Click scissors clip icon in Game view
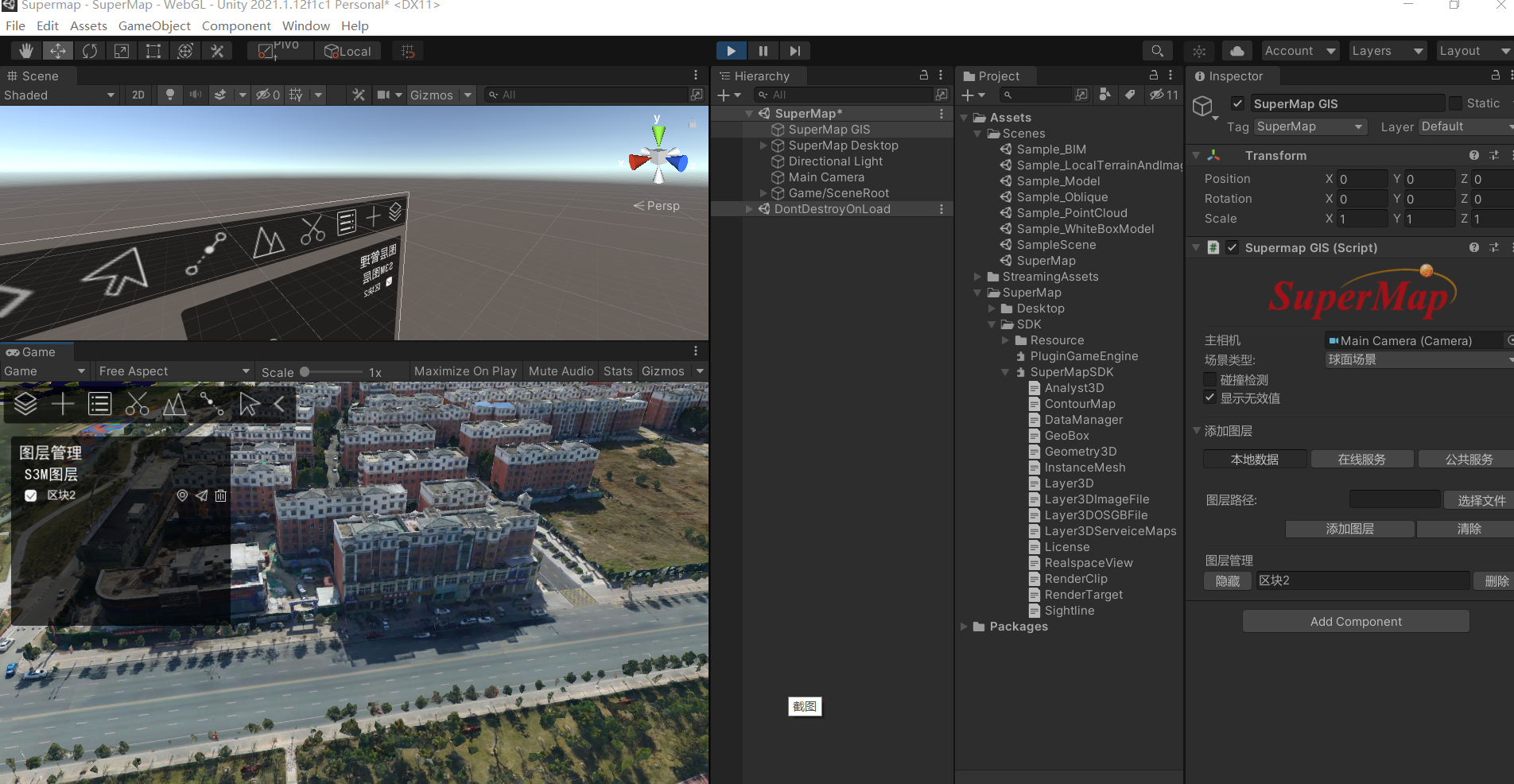This screenshot has height=784, width=1514. click(137, 404)
